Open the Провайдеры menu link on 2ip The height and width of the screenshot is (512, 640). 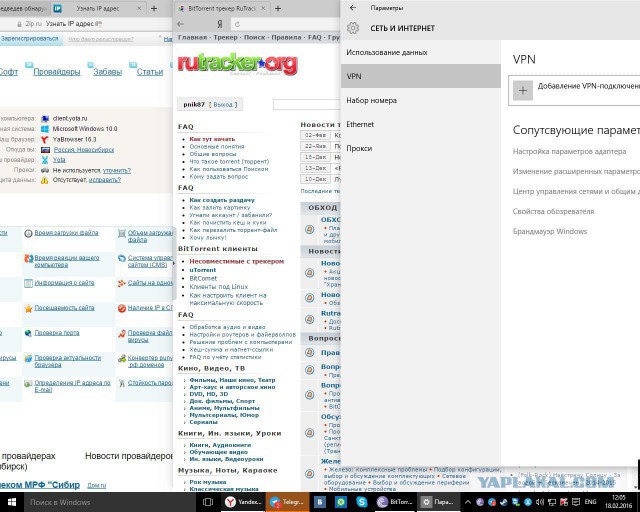[x=57, y=71]
